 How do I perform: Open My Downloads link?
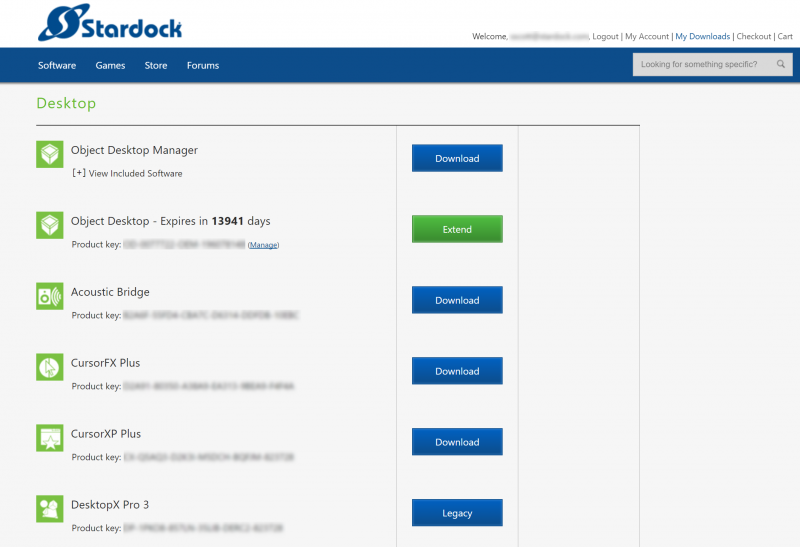point(702,36)
